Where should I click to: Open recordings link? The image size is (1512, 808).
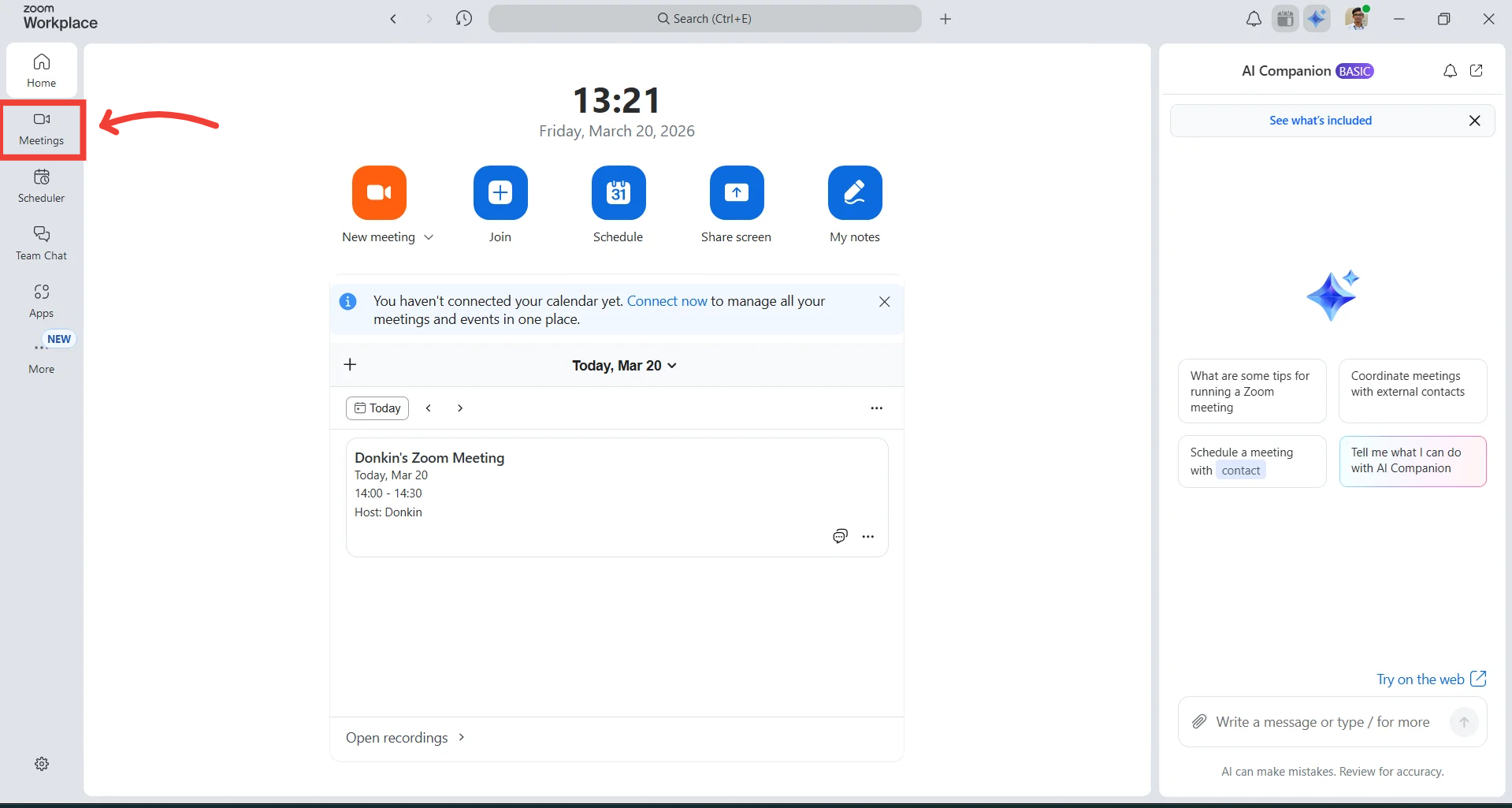coord(405,738)
